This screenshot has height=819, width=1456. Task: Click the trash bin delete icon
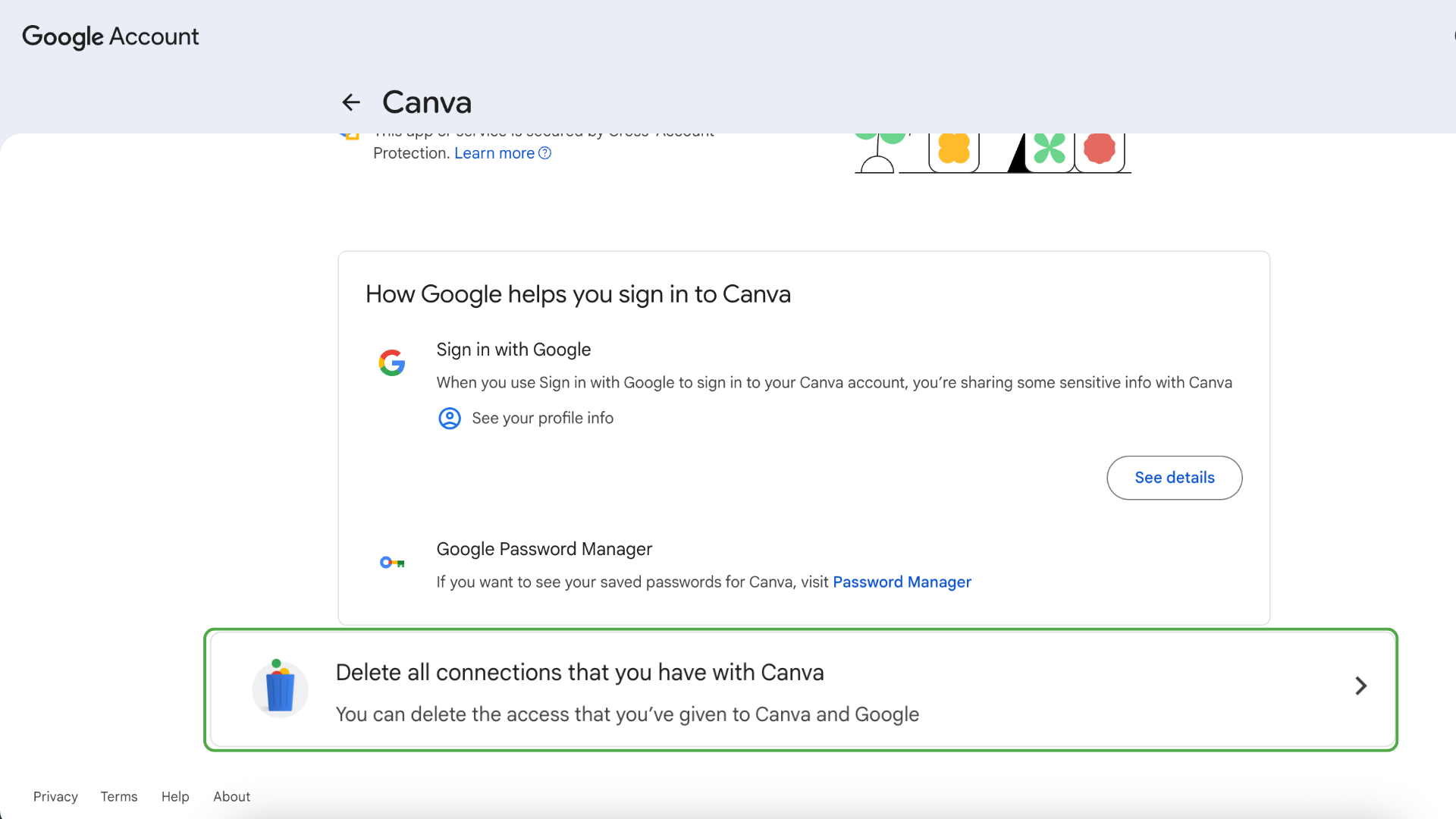coord(280,688)
